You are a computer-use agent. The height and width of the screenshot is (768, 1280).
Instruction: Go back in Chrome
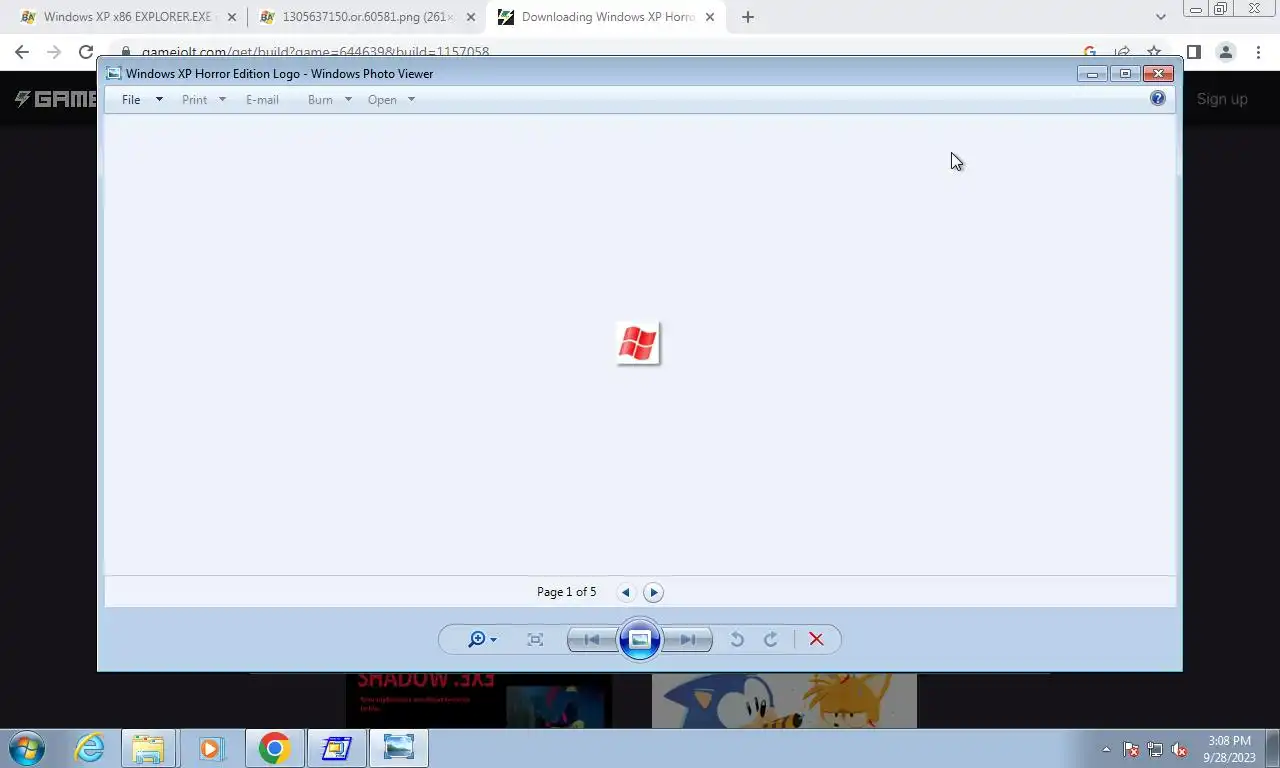click(x=22, y=52)
